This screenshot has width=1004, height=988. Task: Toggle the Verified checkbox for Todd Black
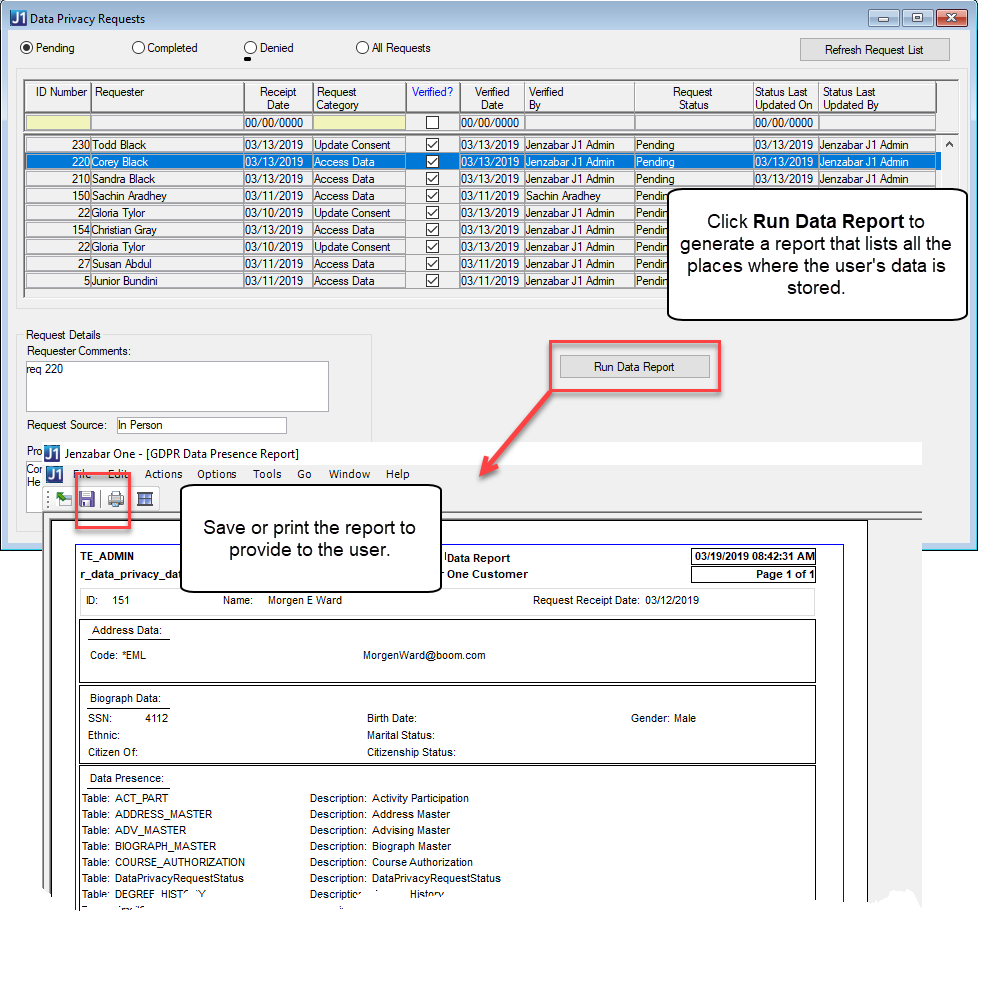(x=432, y=145)
